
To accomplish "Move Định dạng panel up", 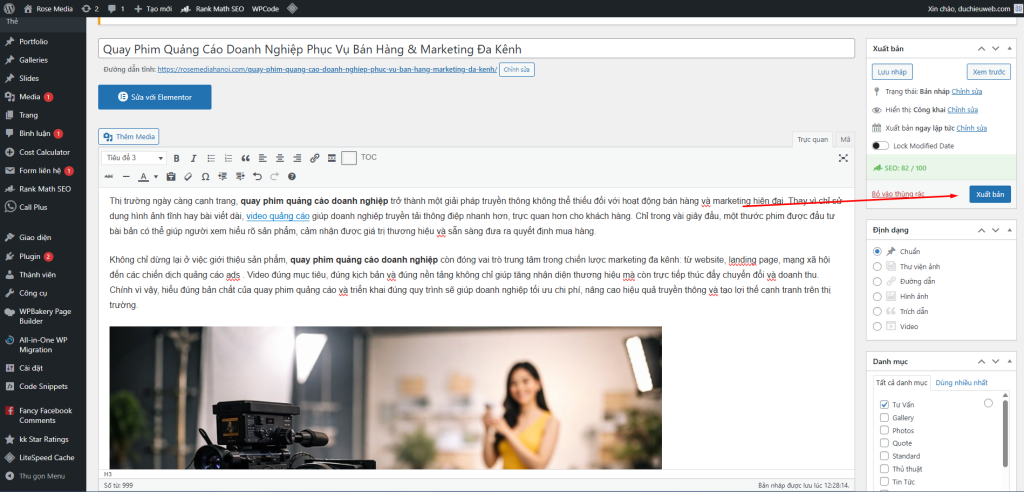I will pyautogui.click(x=980, y=230).
